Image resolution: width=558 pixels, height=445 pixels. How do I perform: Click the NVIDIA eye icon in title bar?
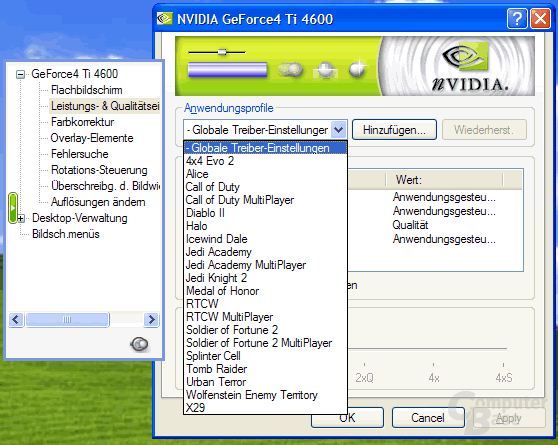point(164,19)
